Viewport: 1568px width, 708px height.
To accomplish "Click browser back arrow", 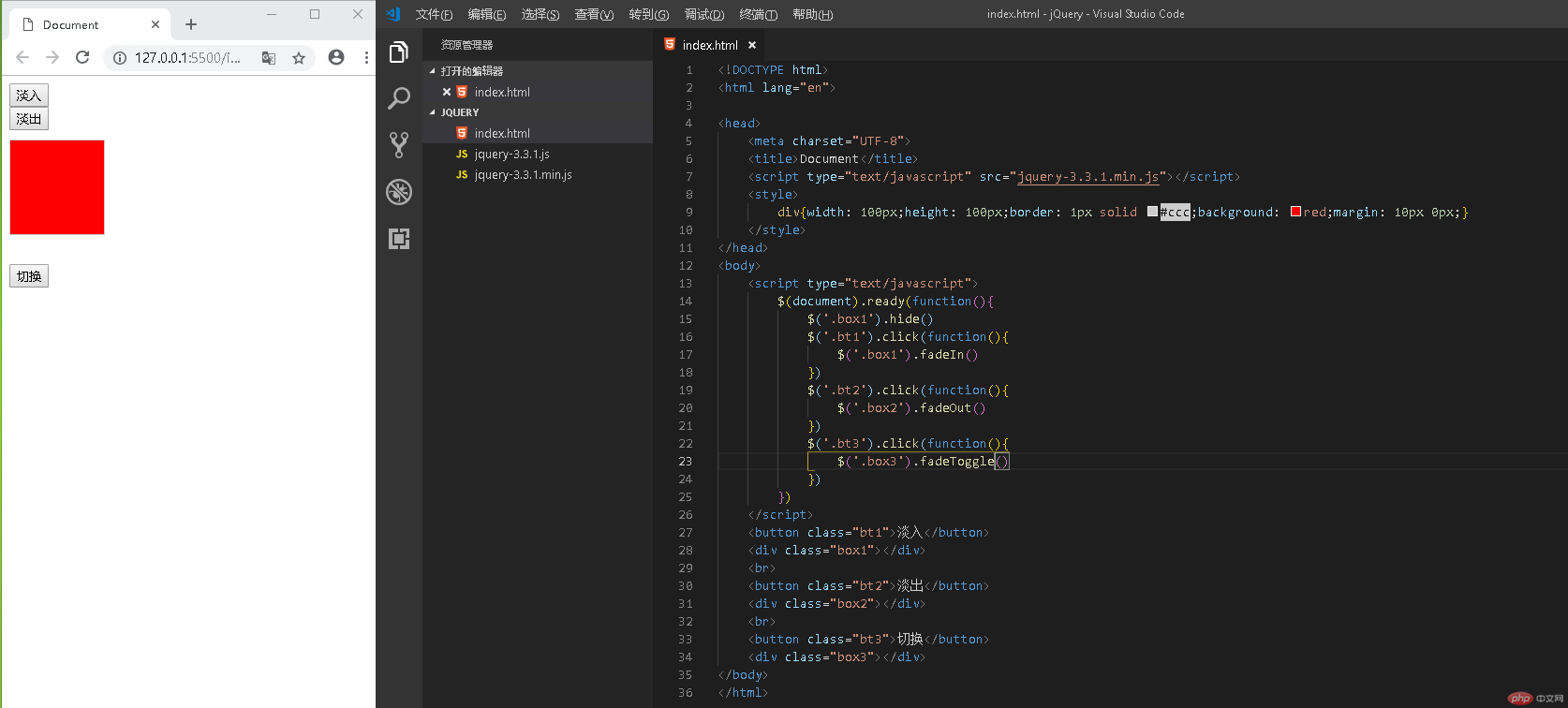I will pos(22,57).
